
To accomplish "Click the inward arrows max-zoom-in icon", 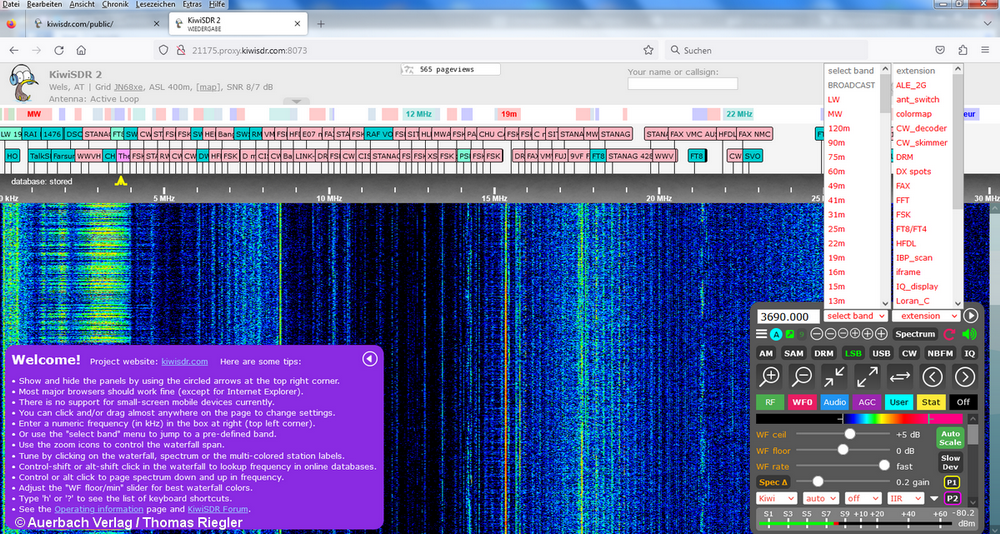I will tap(834, 376).
